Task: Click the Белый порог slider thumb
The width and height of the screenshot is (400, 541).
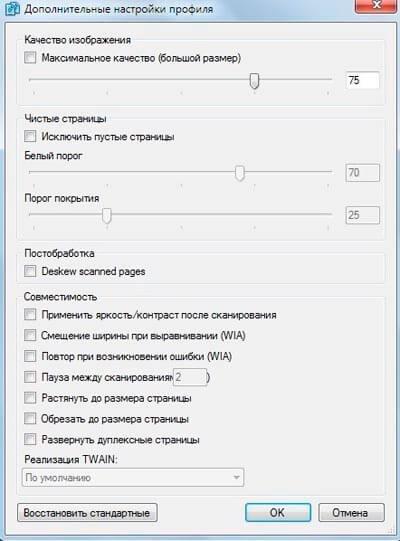Action: [240, 173]
